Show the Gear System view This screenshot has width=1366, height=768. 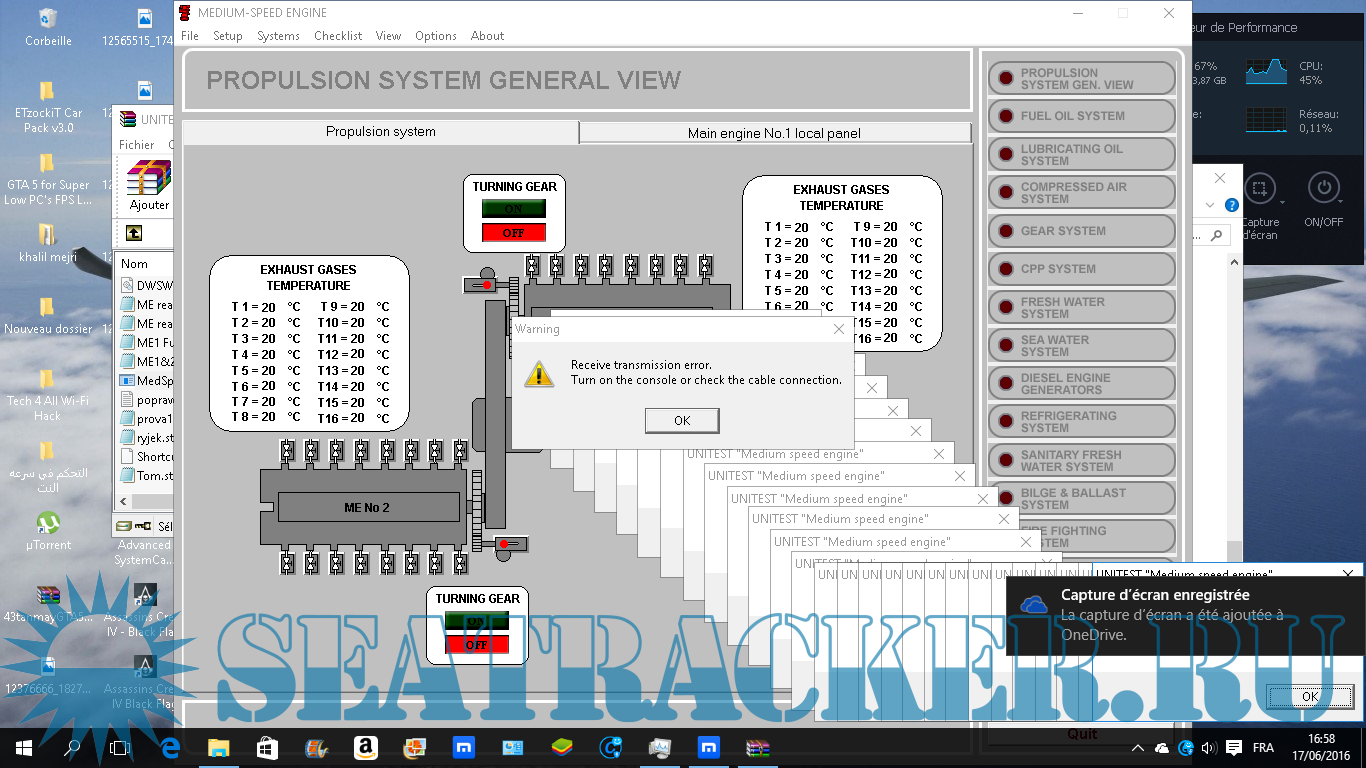pos(1081,231)
